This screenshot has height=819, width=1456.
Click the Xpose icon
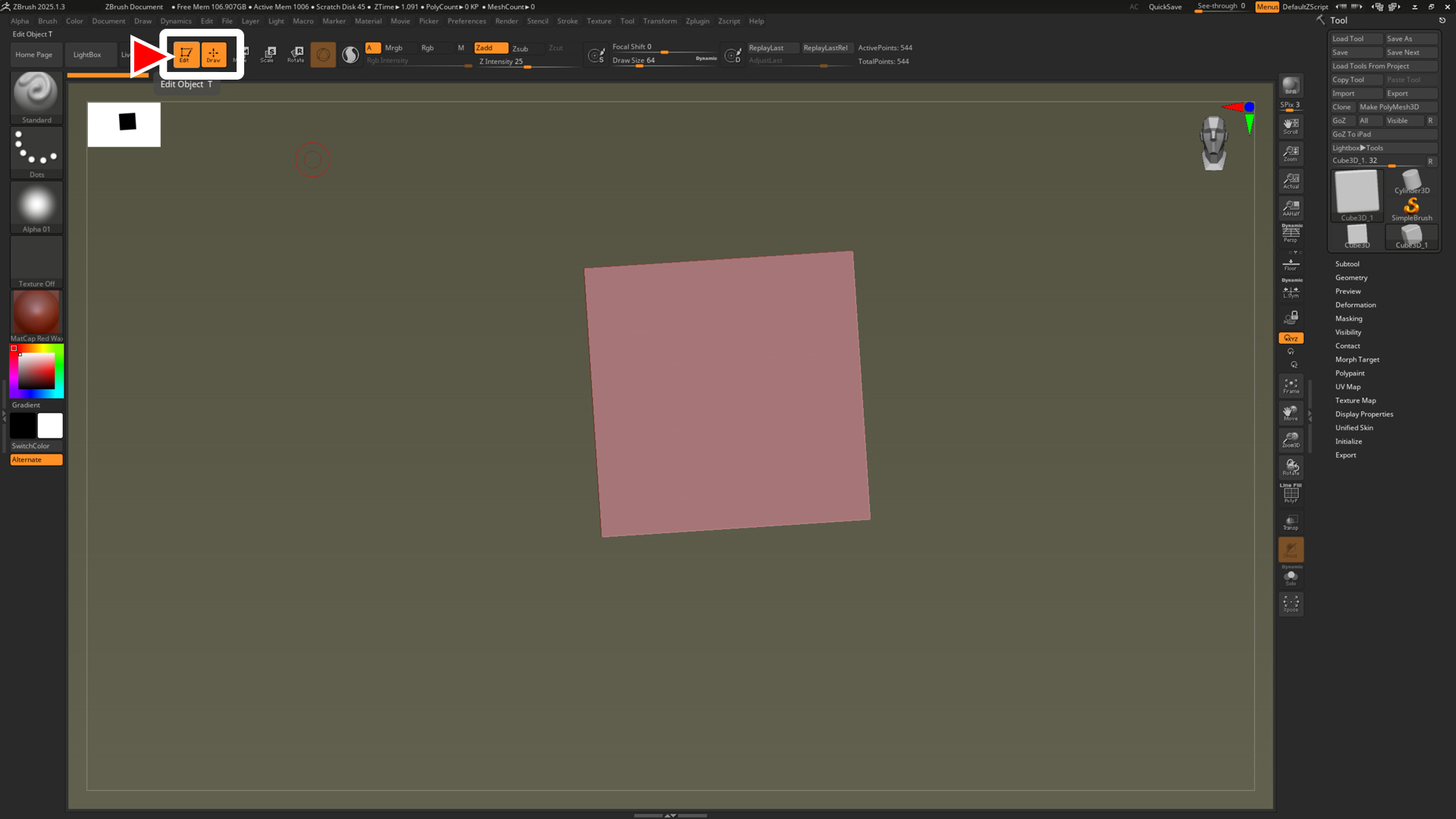coord(1291,604)
